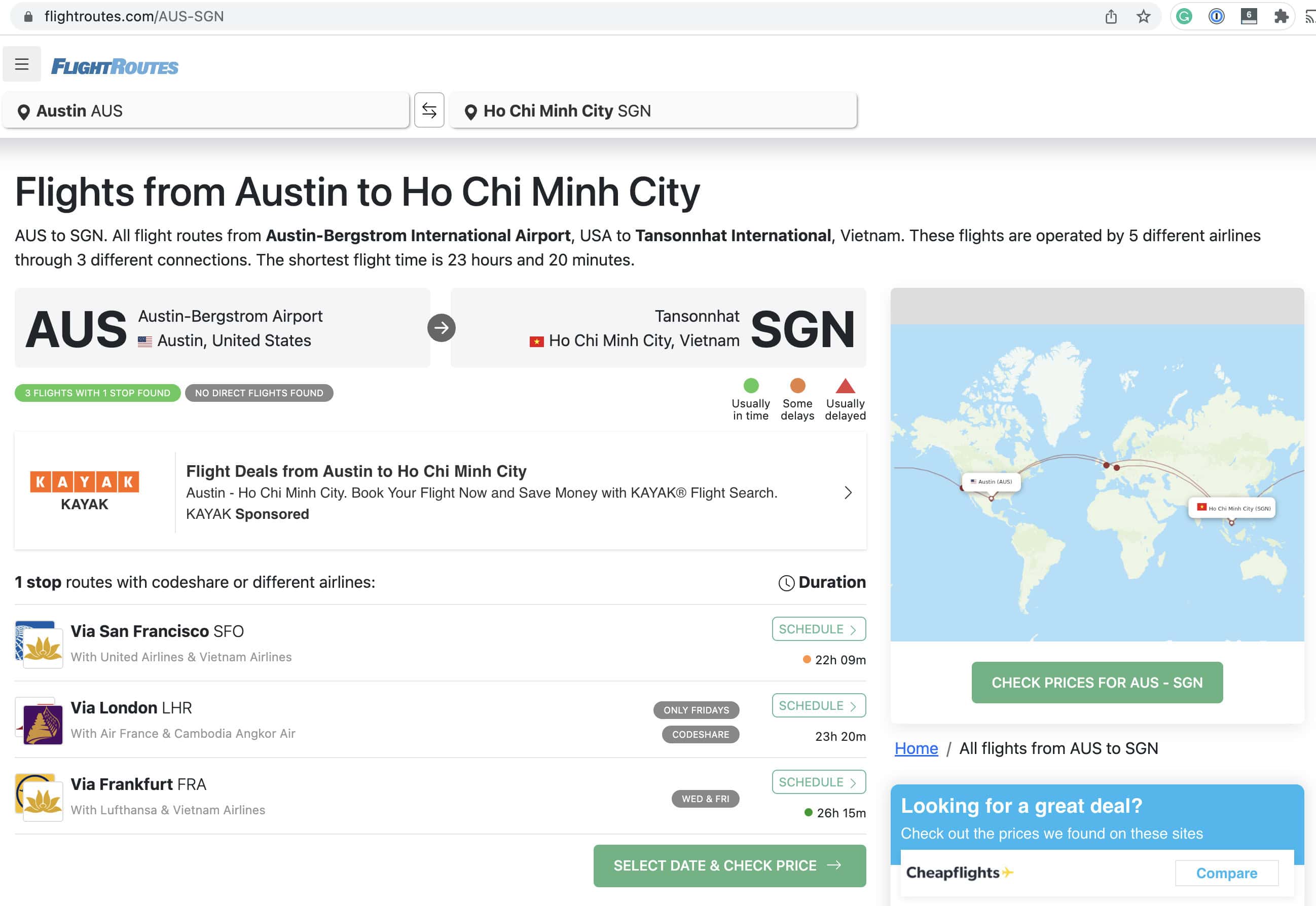Image resolution: width=1316 pixels, height=906 pixels.
Task: Click the share page icon
Action: click(x=1111, y=16)
